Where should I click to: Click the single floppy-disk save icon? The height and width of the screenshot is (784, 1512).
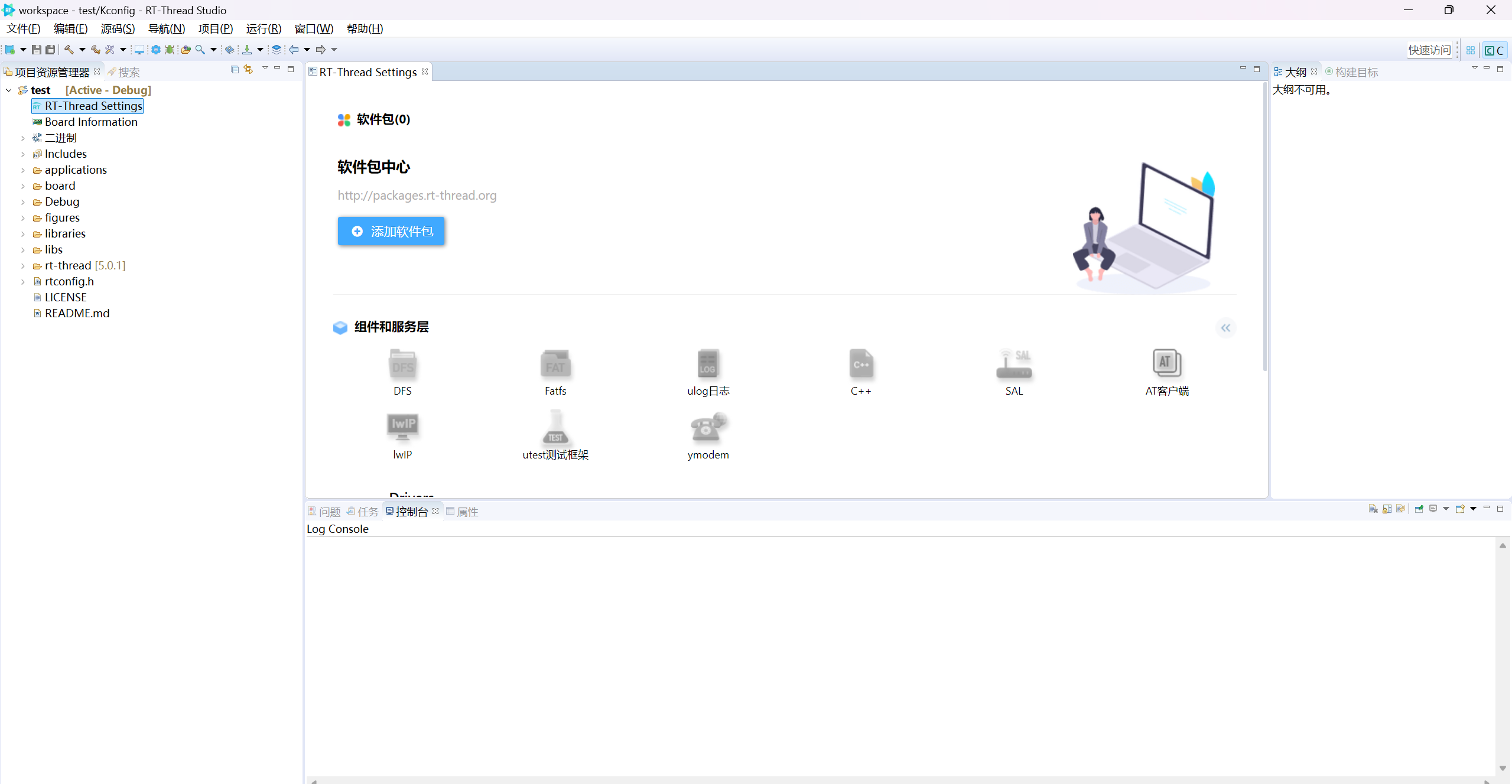[x=36, y=50]
